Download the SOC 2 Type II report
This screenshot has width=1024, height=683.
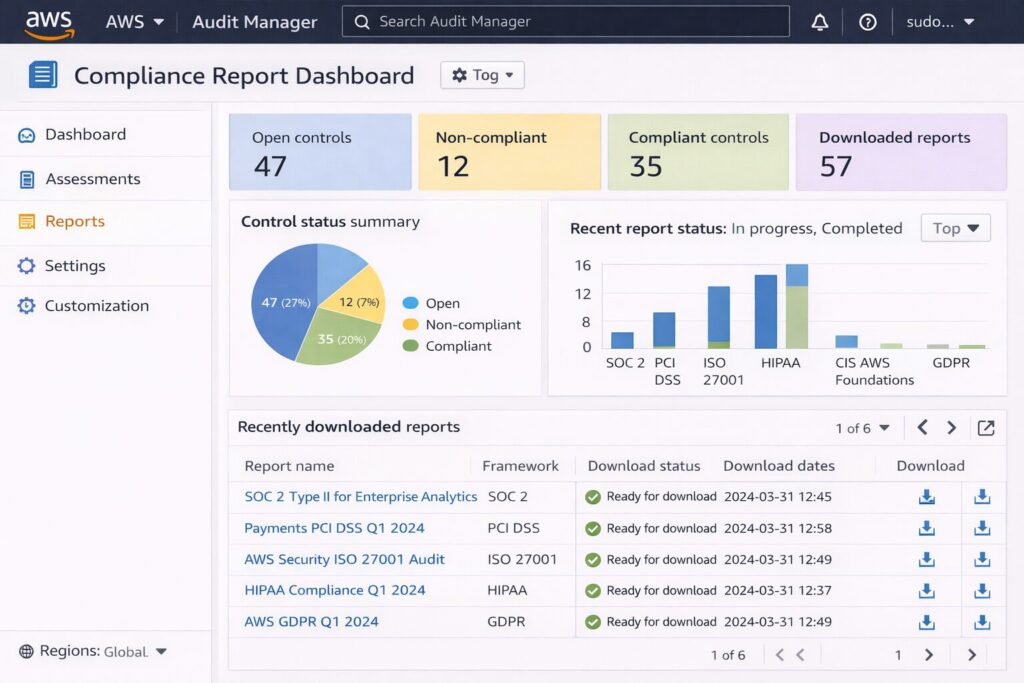(927, 497)
